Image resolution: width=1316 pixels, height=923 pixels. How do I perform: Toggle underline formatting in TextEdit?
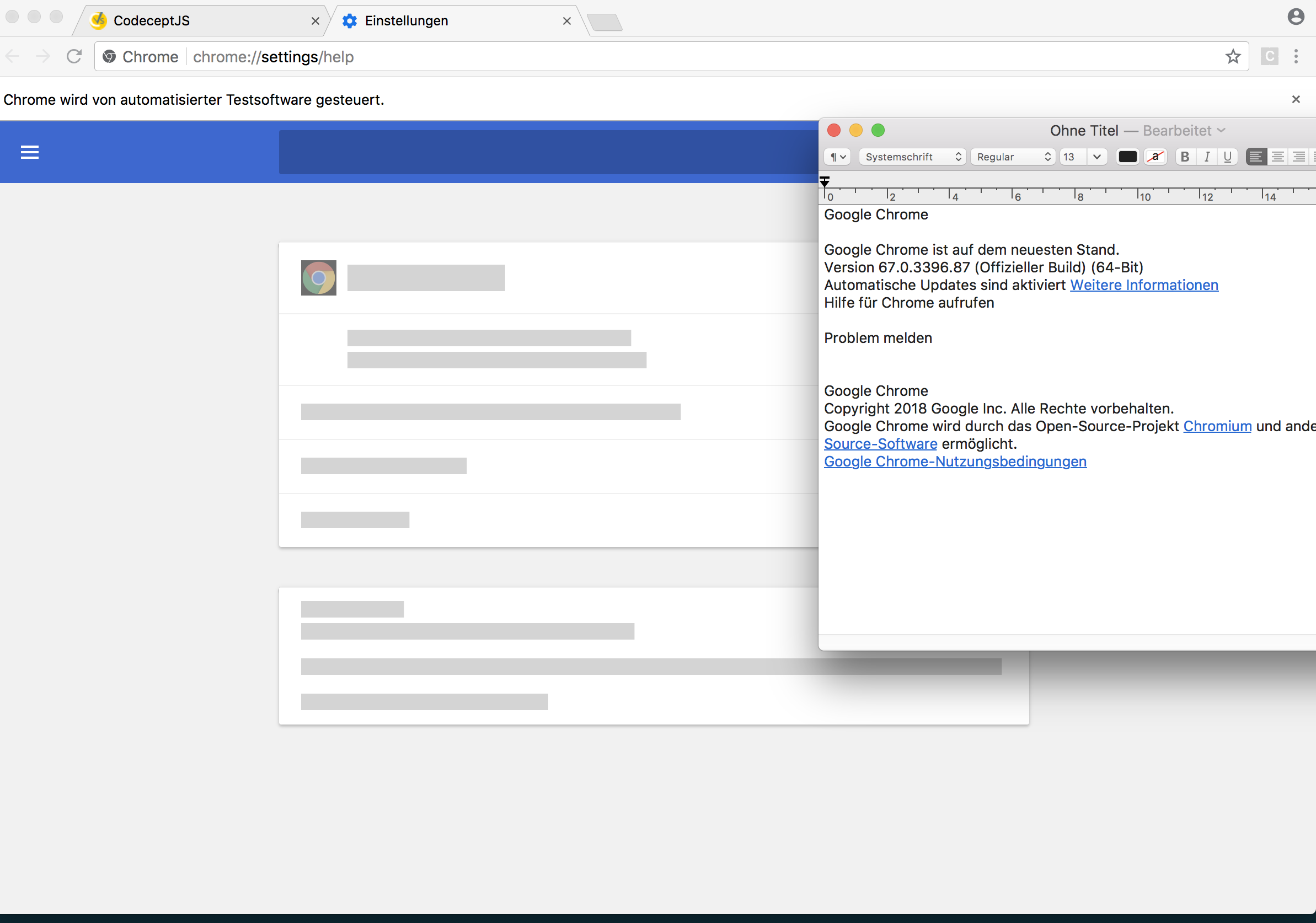coord(1228,157)
